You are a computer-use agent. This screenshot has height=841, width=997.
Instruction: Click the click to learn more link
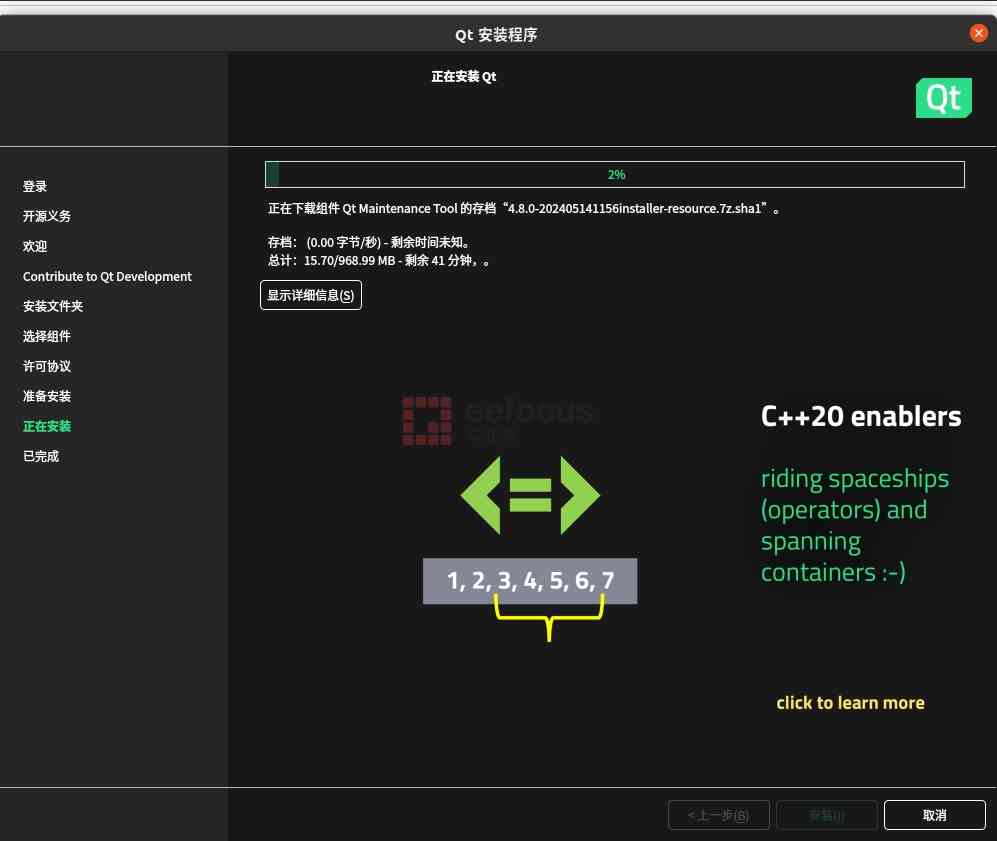(x=850, y=702)
